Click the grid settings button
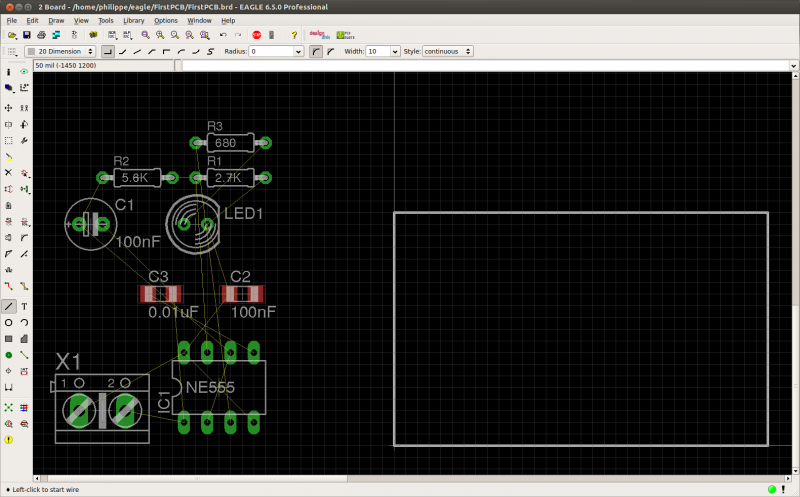Viewport: 800px width, 497px height. (12, 51)
